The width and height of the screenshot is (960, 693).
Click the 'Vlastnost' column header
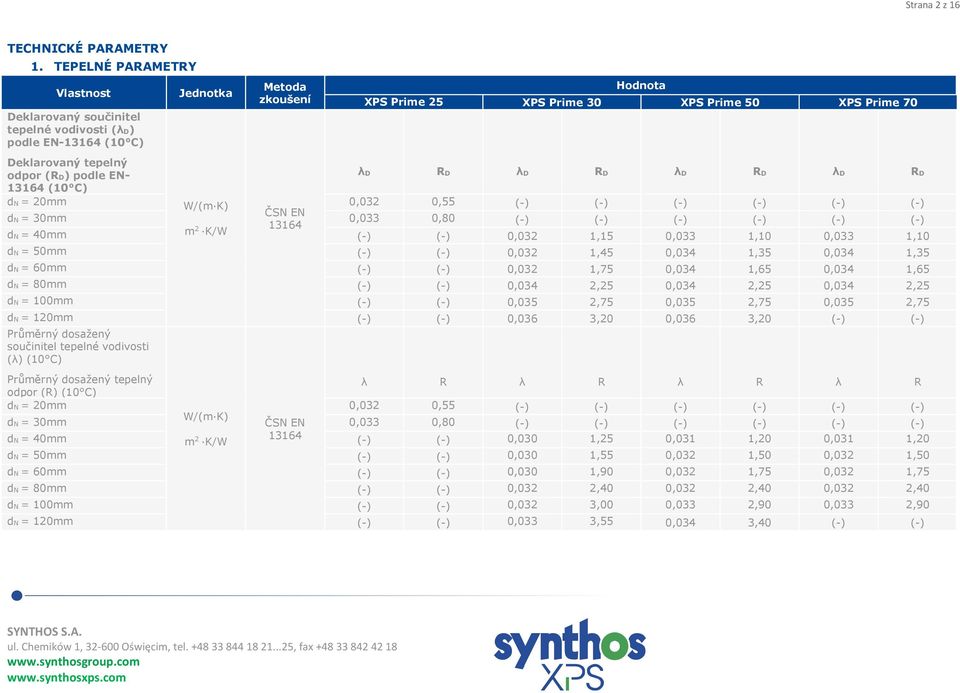coord(83,93)
